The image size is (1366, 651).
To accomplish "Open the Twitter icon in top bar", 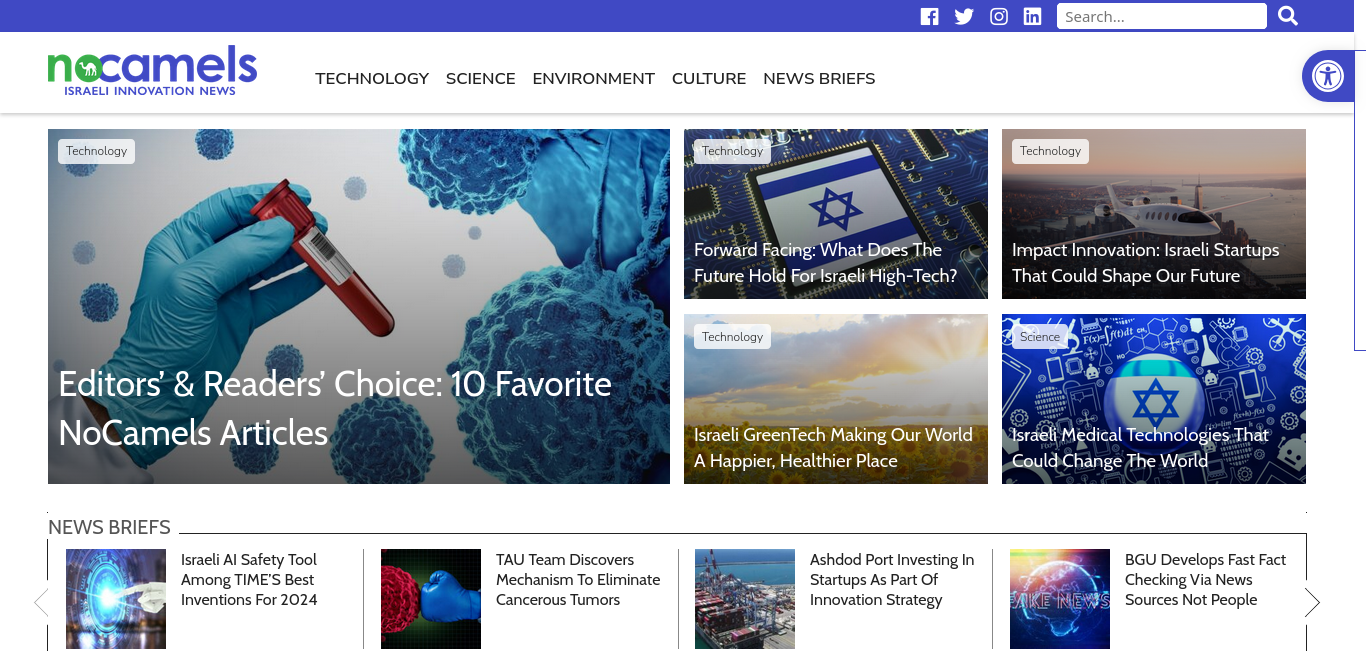I will pyautogui.click(x=964, y=17).
